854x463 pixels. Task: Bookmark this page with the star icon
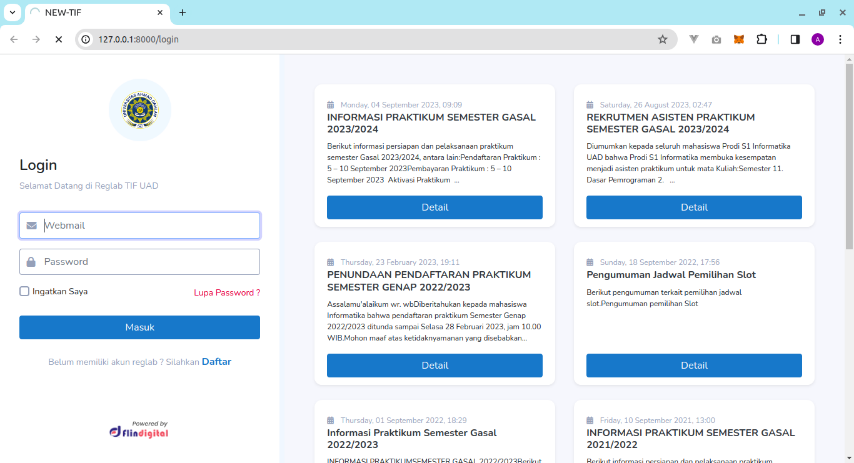[x=662, y=39]
